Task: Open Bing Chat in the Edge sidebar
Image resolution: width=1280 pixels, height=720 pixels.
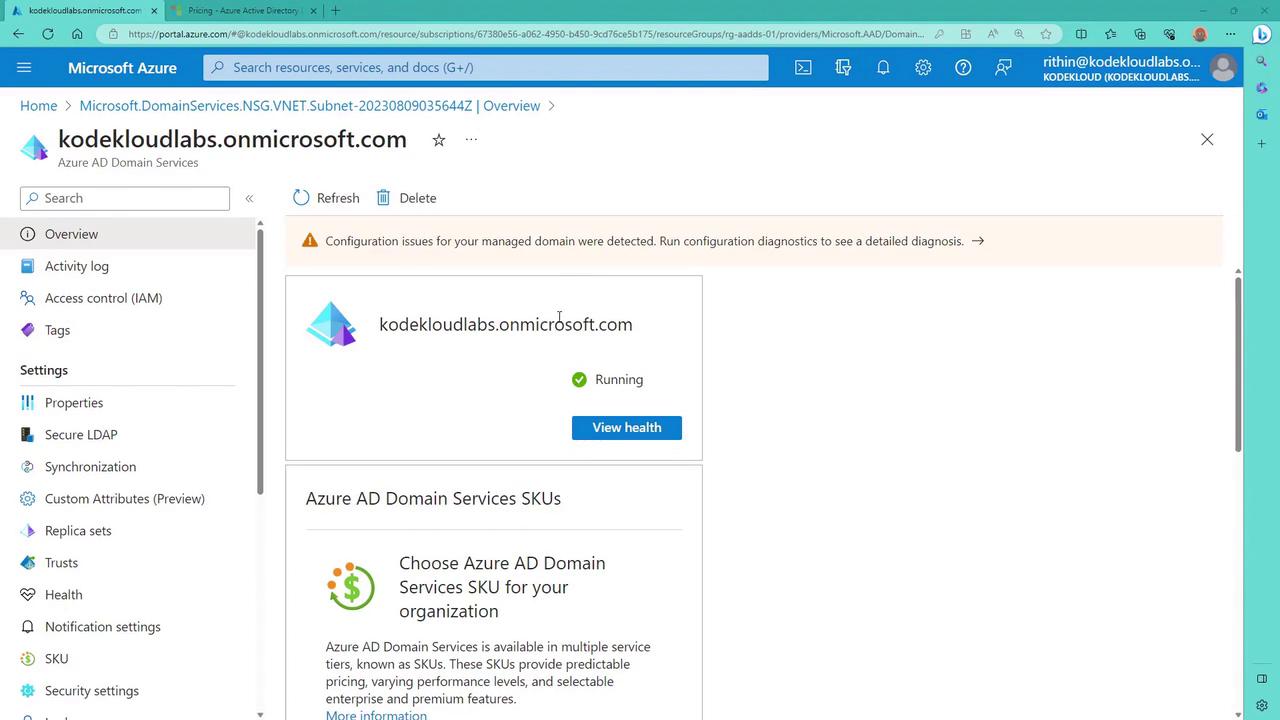Action: pyautogui.click(x=1262, y=34)
